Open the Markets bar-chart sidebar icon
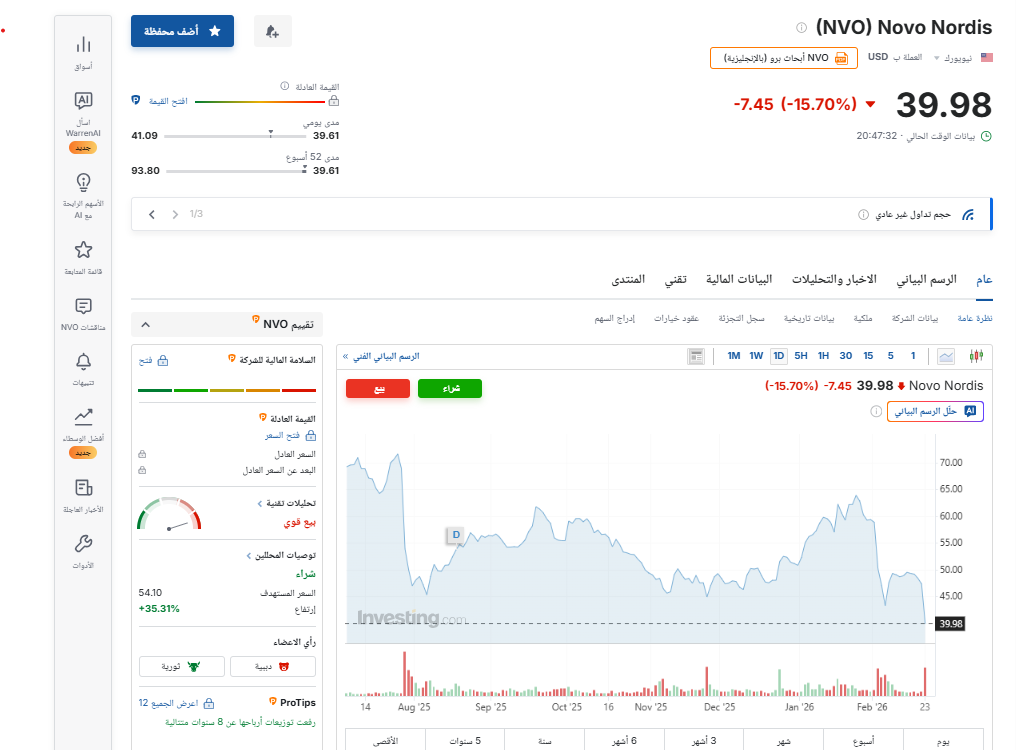 click(x=84, y=44)
